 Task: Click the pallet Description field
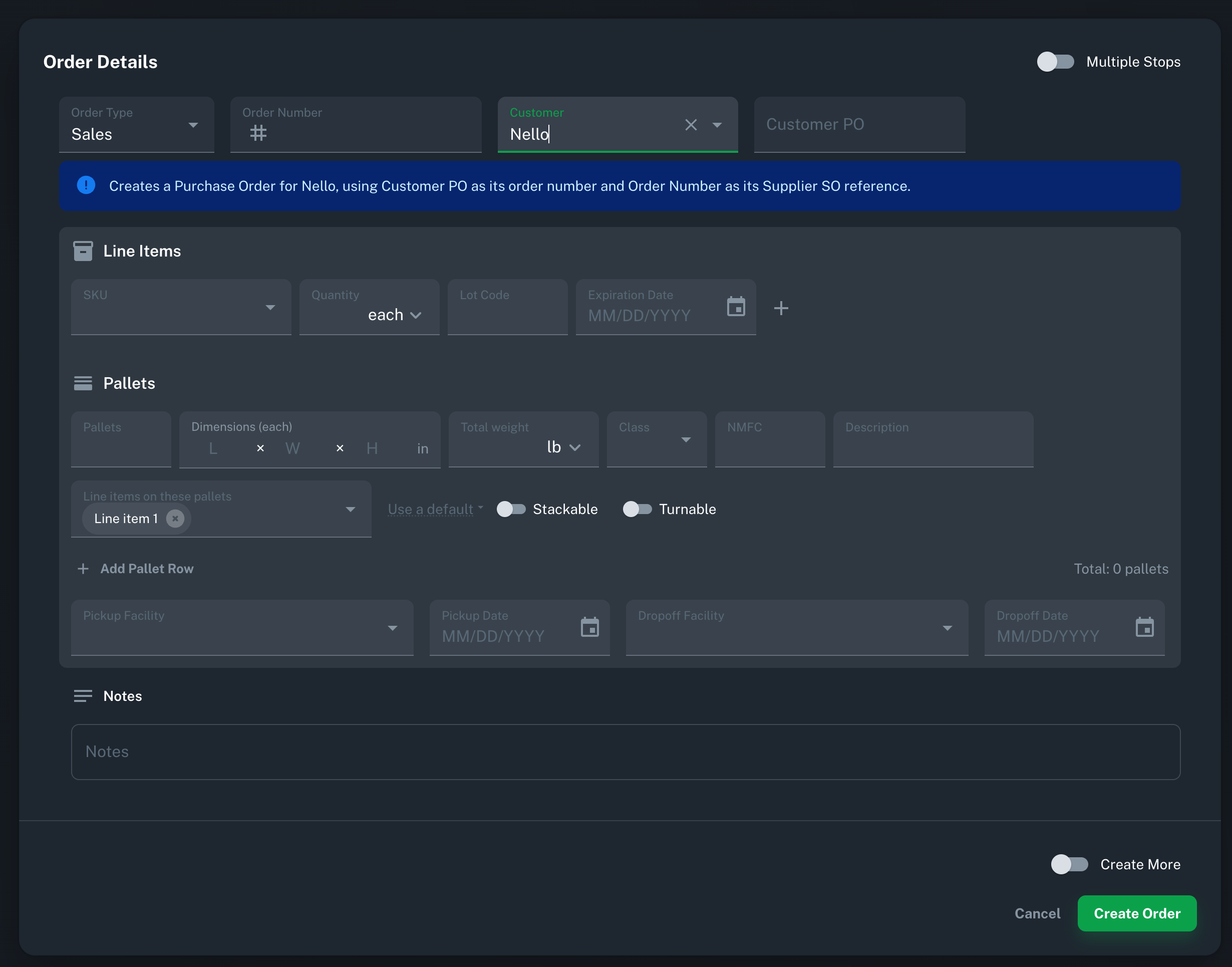(x=933, y=439)
